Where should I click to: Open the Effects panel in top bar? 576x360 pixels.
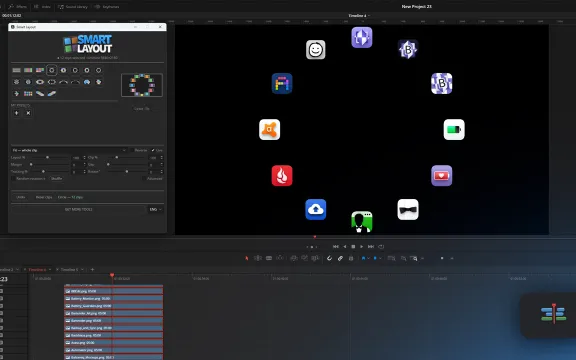(x=17, y=7)
